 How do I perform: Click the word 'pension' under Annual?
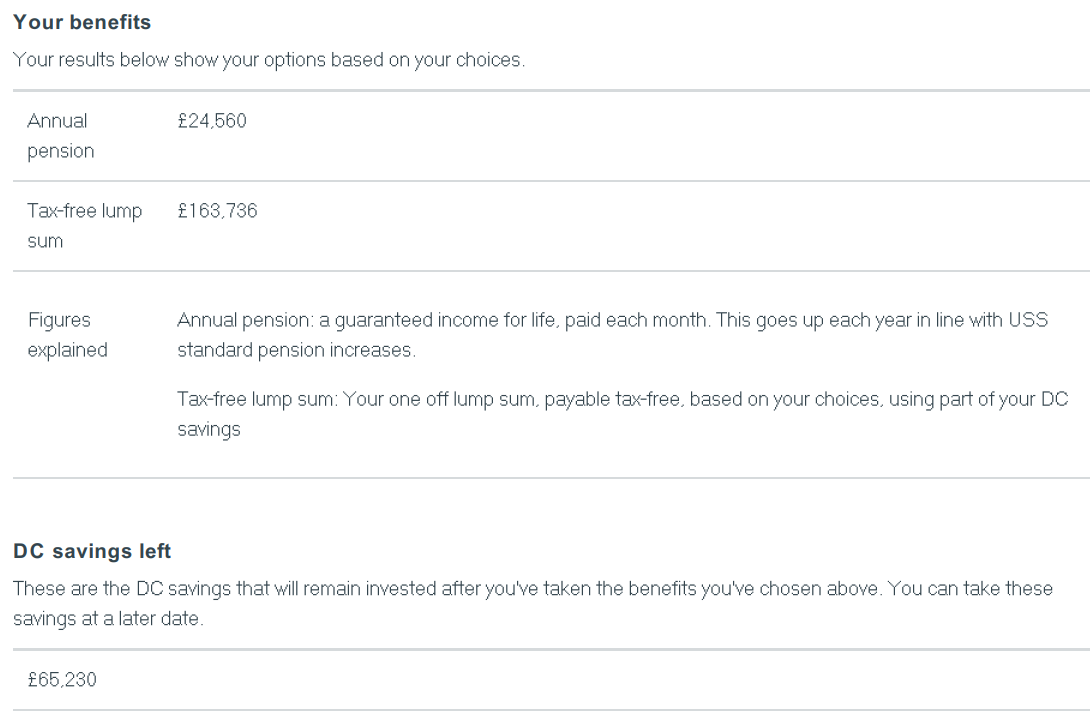[60, 151]
